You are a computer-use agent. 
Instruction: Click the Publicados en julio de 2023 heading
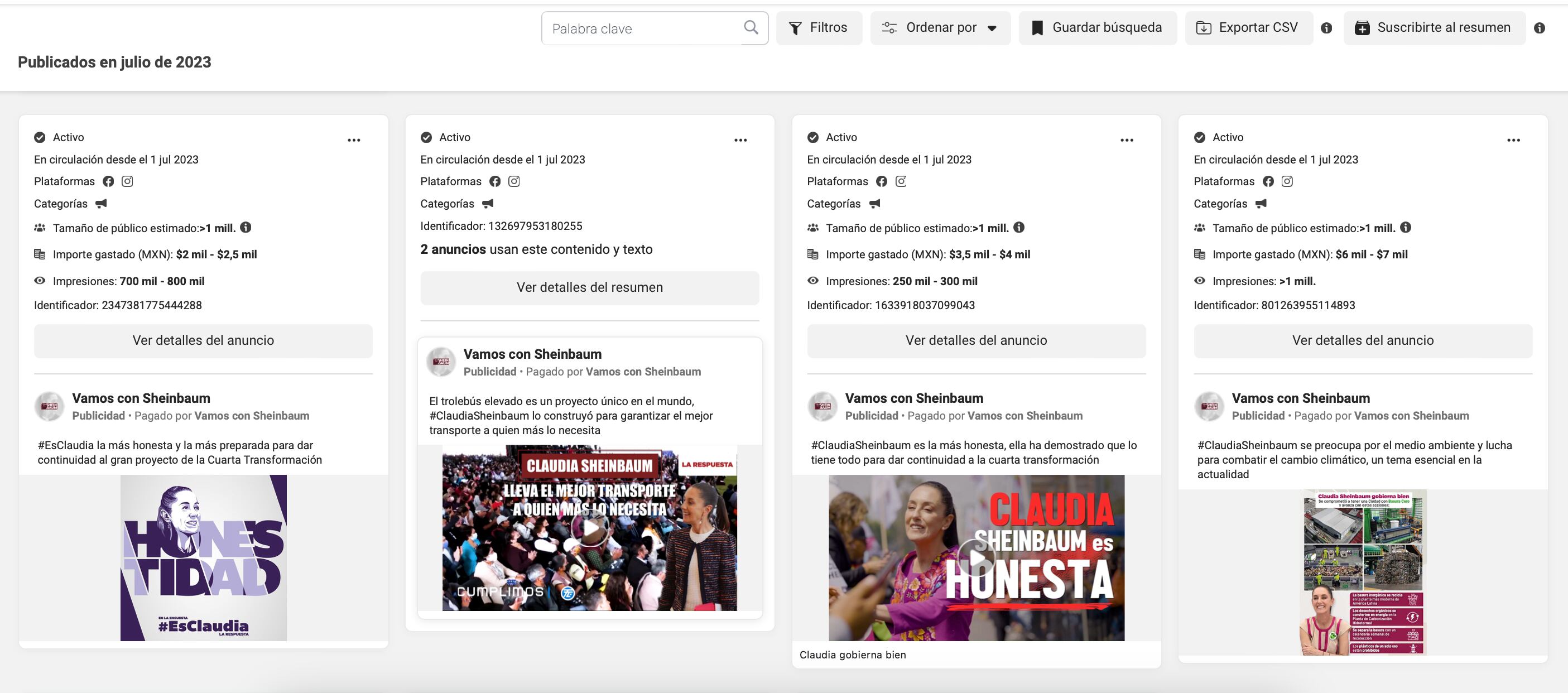tap(114, 62)
